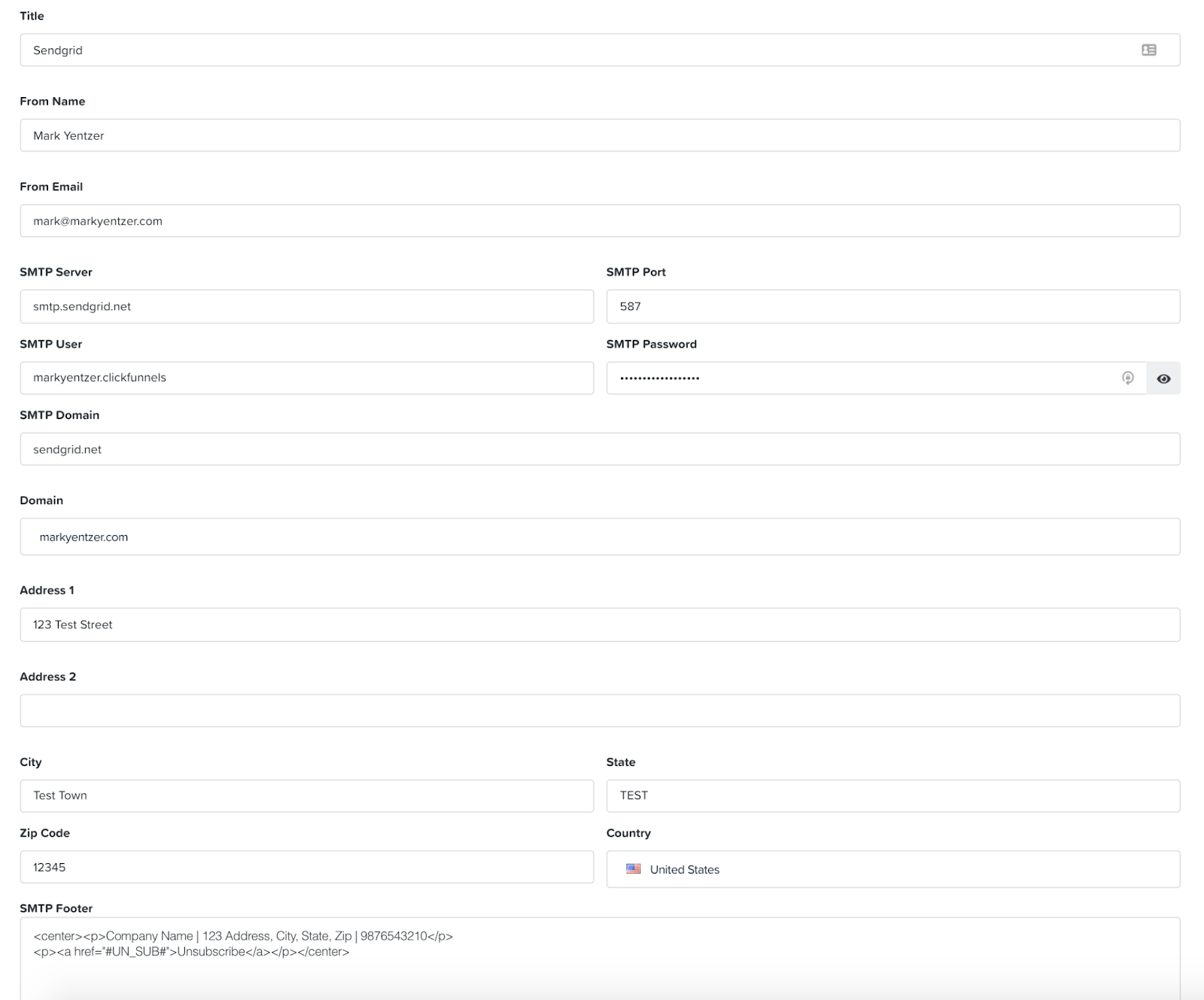Click the Title field containing Sendgrid
This screenshot has height=1000, width=1204.
[x=600, y=50]
